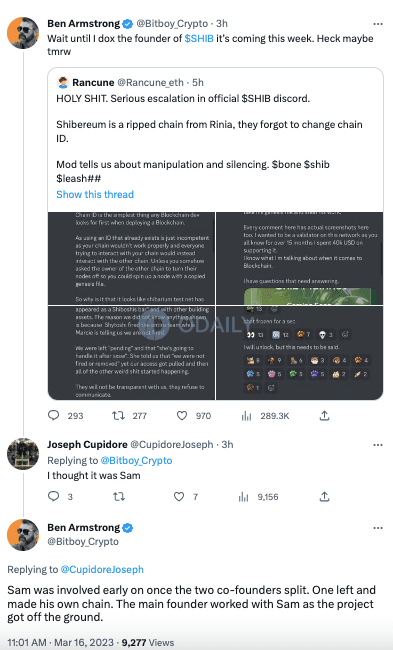Open more options on top Ben Armstrong tweet
Image resolution: width=393 pixels, height=650 pixels.
378,24
